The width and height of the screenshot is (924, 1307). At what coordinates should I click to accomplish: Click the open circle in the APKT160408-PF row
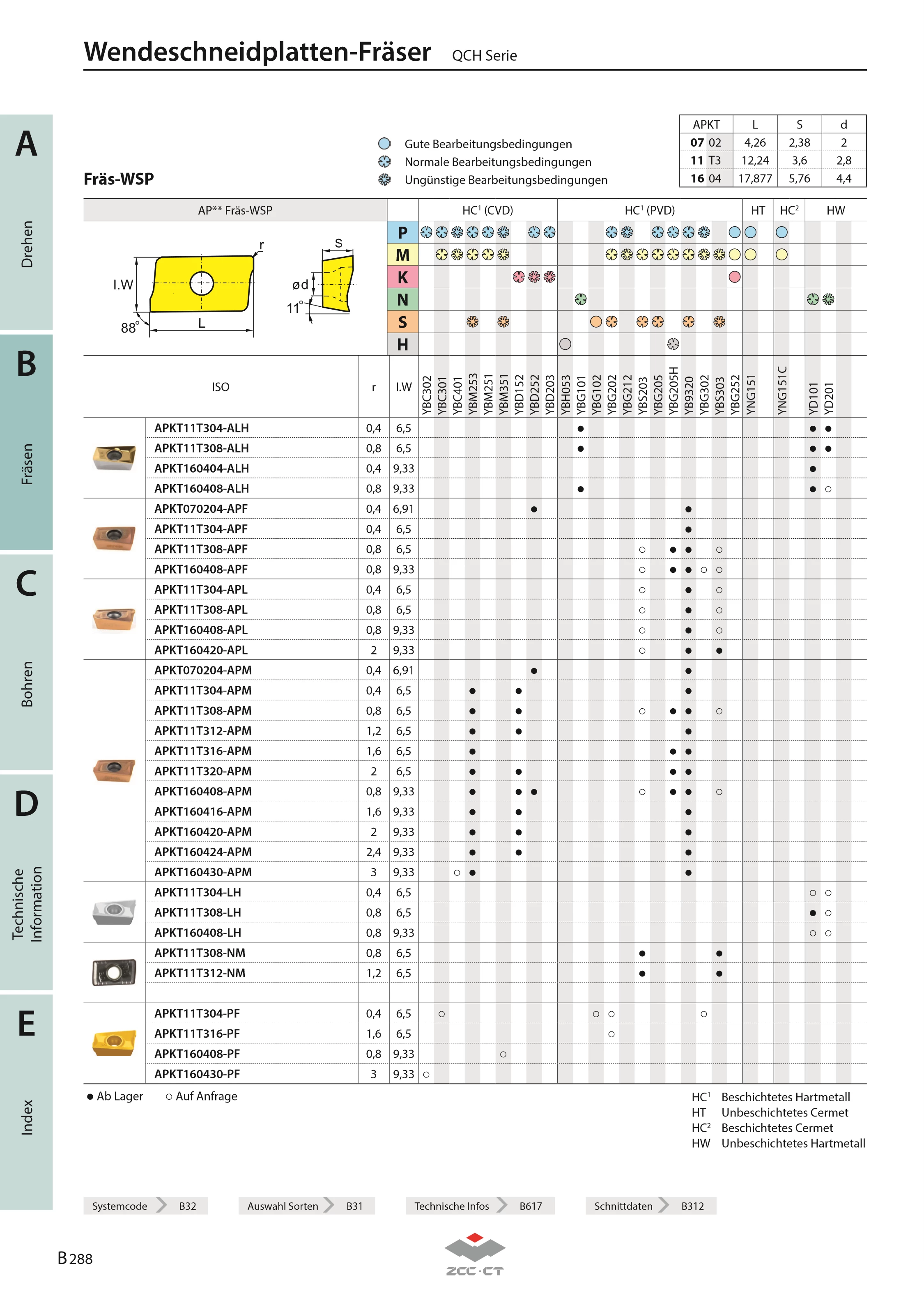point(503,1054)
